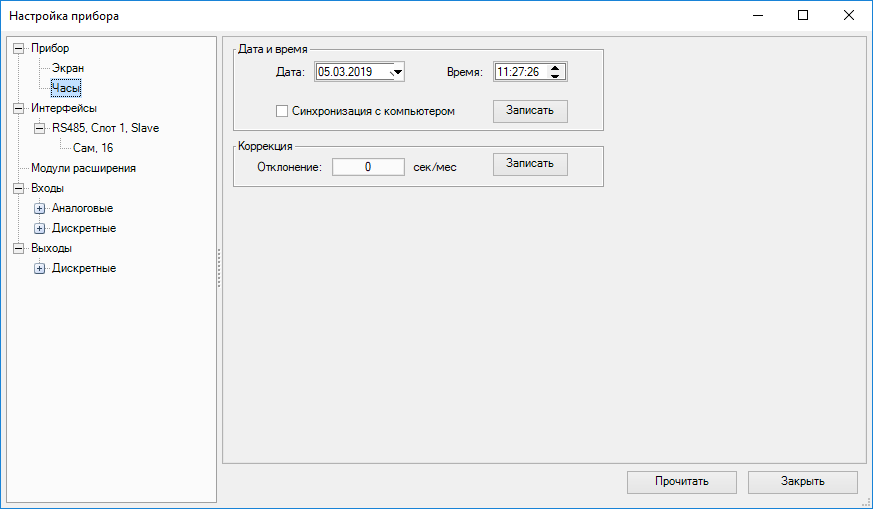
Task: Expand the Дискретные node under Выходы
Action: point(39,268)
